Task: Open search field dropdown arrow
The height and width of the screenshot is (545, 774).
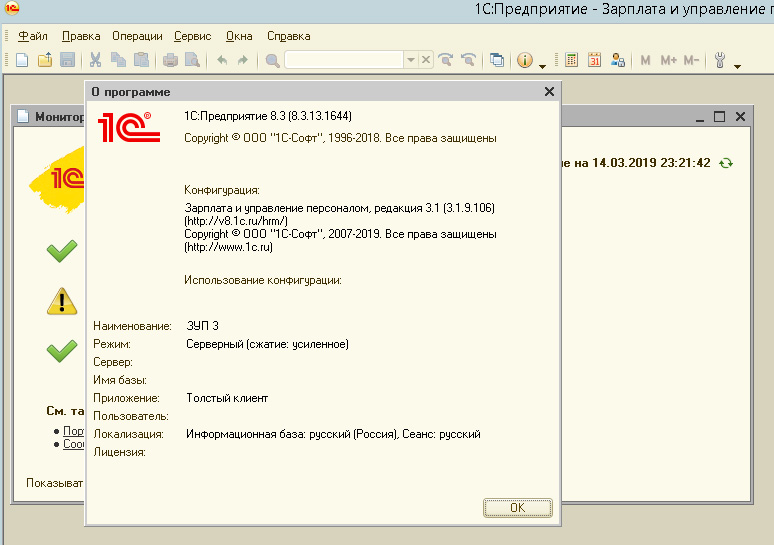Action: pos(411,60)
